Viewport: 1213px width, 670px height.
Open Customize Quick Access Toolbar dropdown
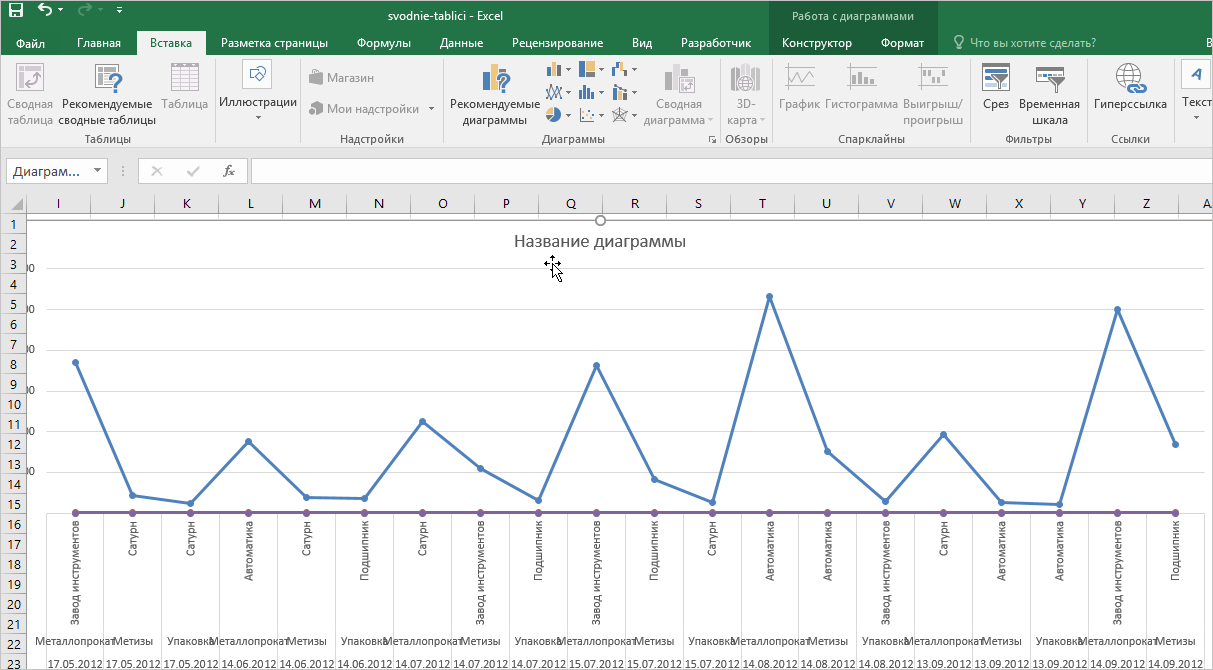pos(119,11)
